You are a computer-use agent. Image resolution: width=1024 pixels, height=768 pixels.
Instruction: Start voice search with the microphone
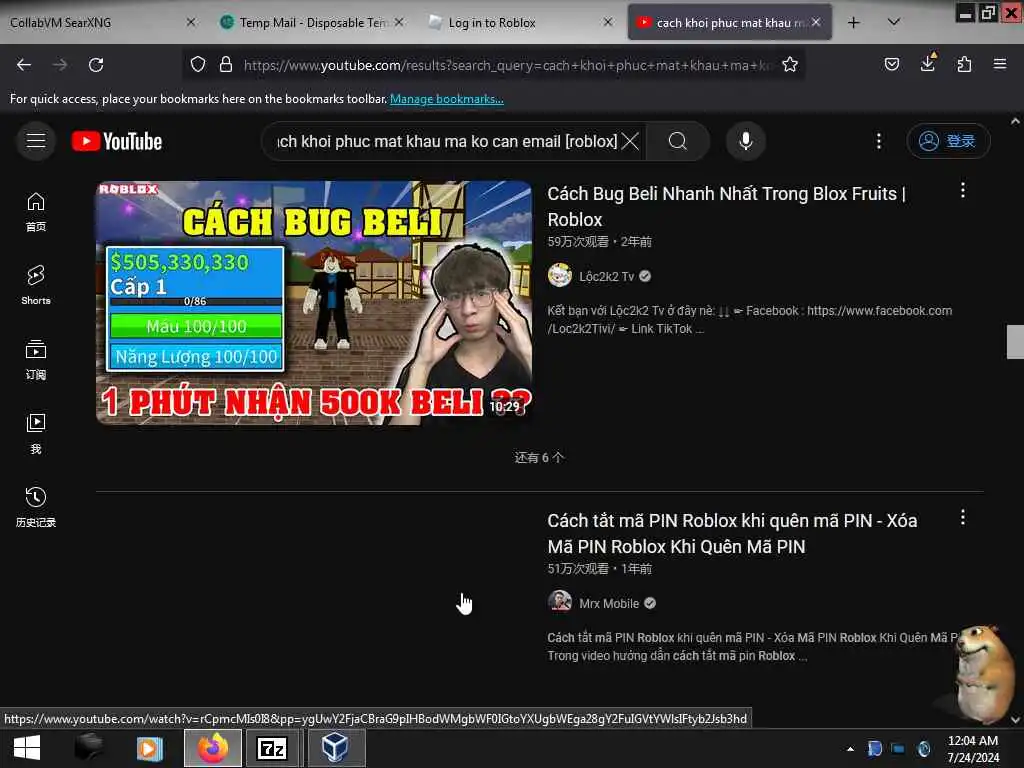[x=746, y=141]
